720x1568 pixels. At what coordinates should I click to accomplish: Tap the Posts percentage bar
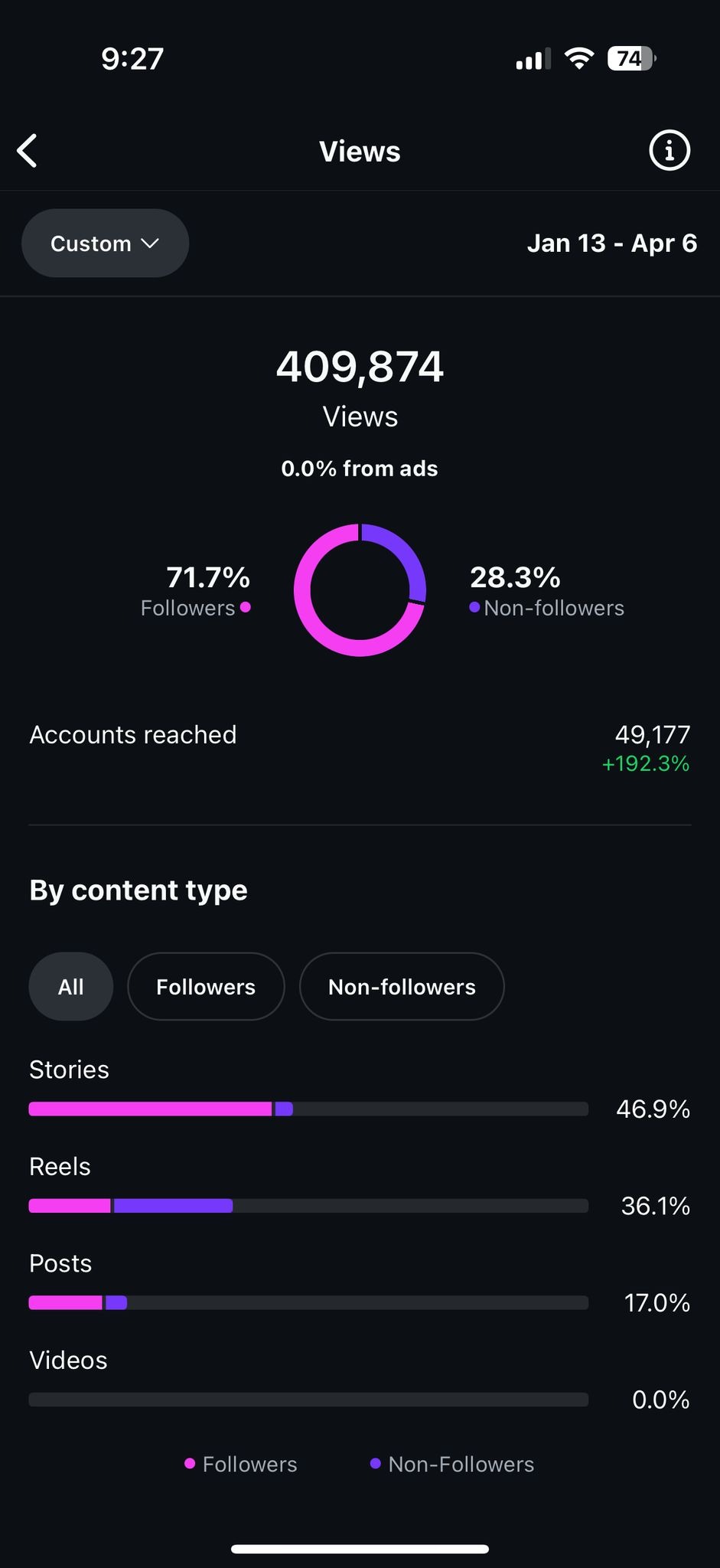coord(308,1302)
